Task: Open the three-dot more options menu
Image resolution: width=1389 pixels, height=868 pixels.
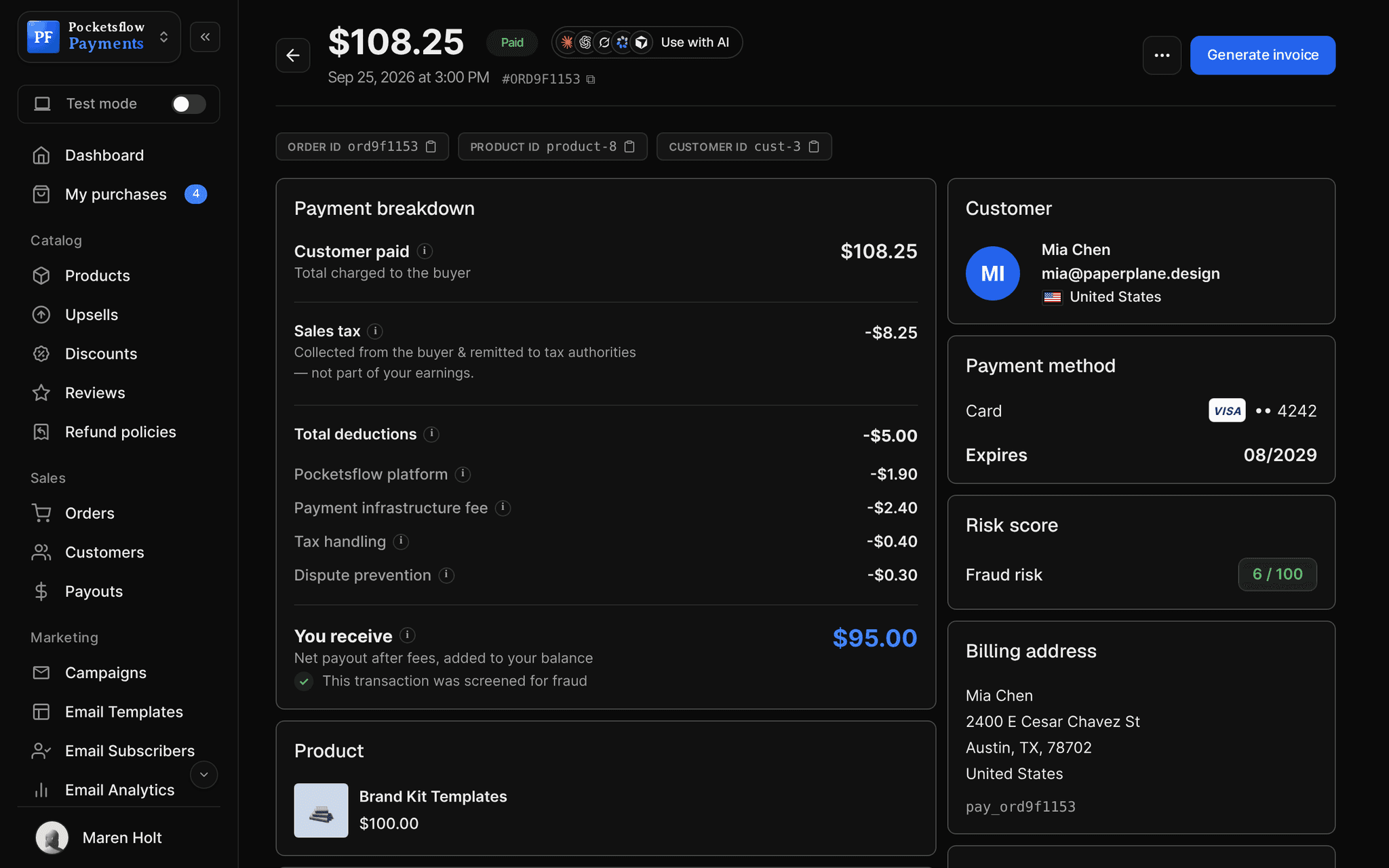Action: 1162,56
